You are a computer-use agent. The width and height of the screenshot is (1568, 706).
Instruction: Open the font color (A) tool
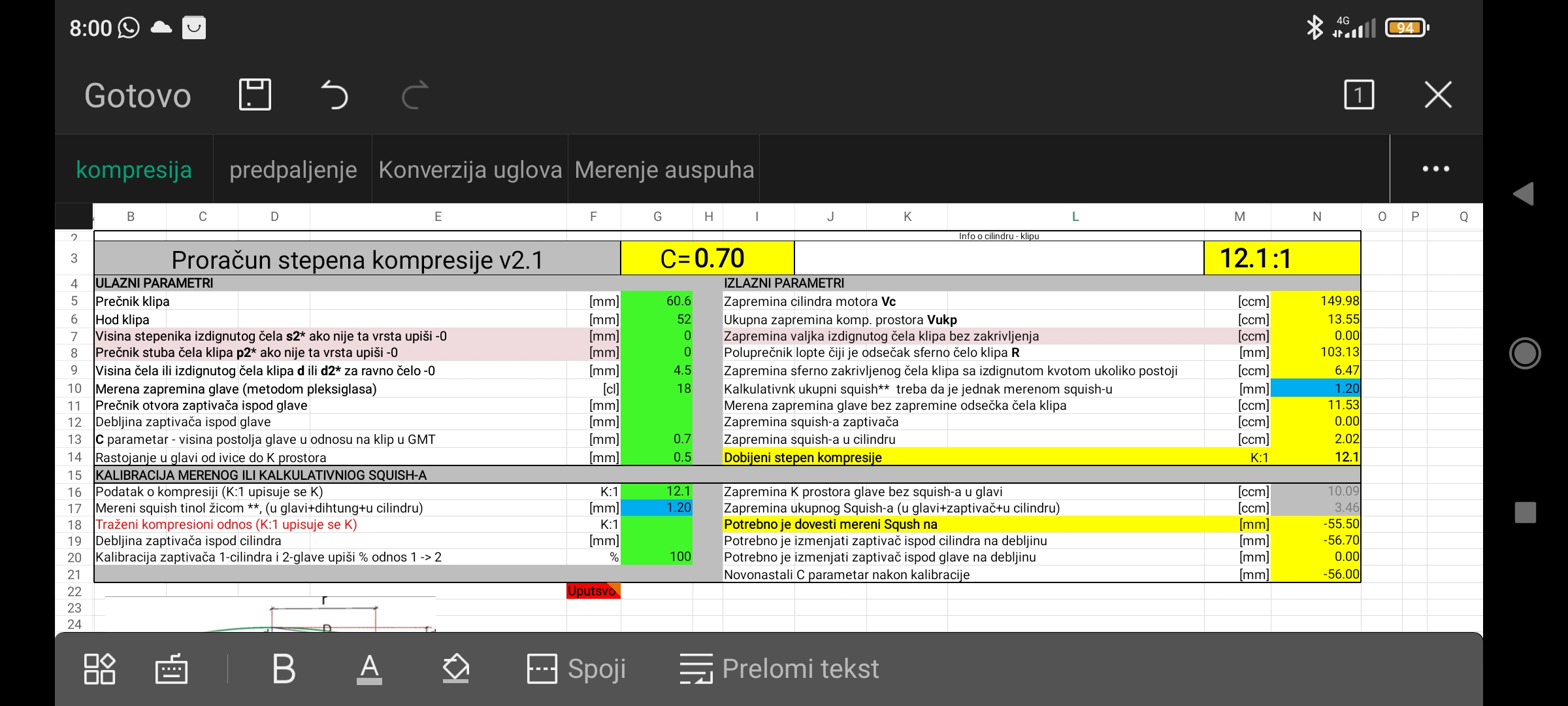369,669
